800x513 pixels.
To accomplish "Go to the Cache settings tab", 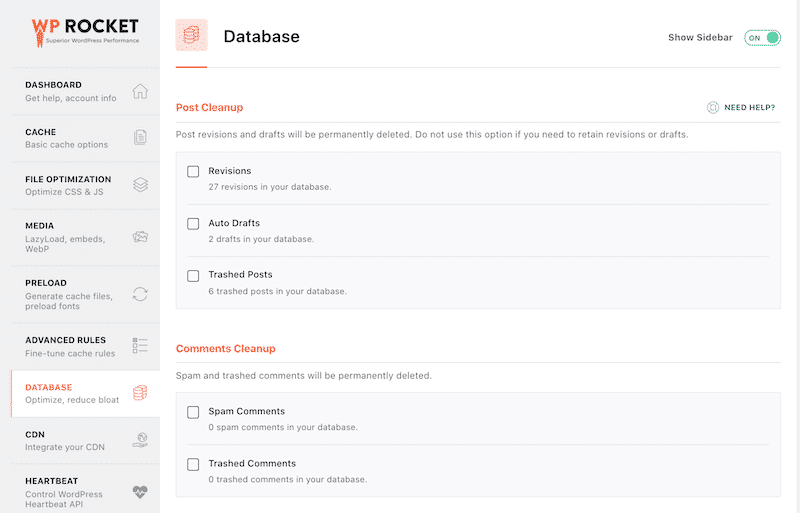I will pyautogui.click(x=85, y=138).
